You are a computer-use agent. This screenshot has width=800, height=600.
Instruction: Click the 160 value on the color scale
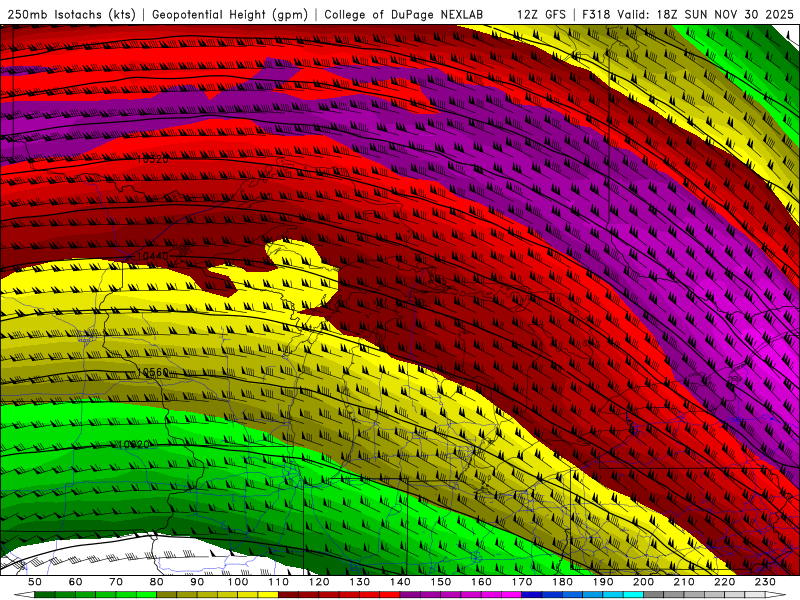(481, 582)
